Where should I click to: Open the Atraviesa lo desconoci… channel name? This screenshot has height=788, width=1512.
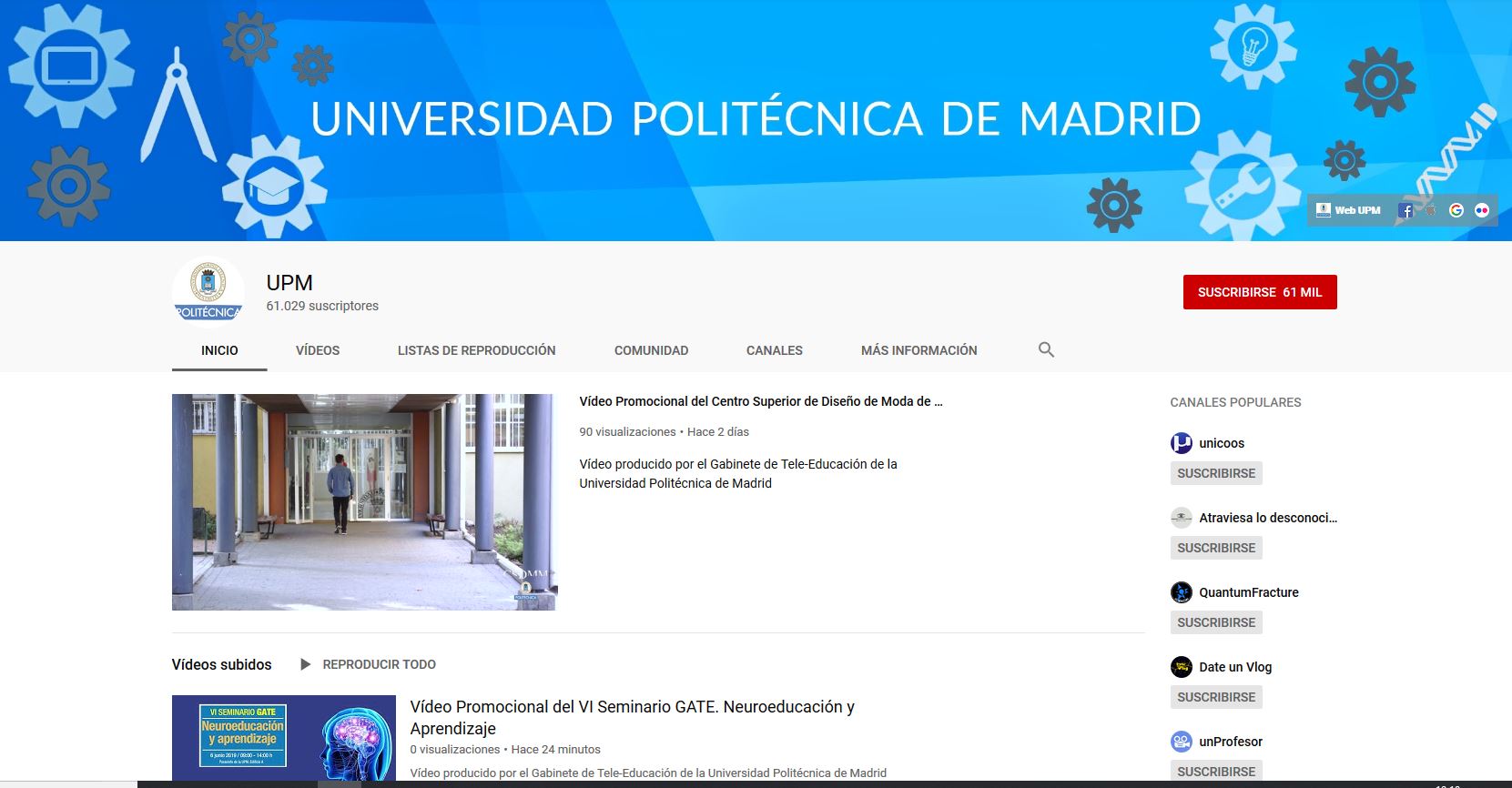pyautogui.click(x=1268, y=518)
